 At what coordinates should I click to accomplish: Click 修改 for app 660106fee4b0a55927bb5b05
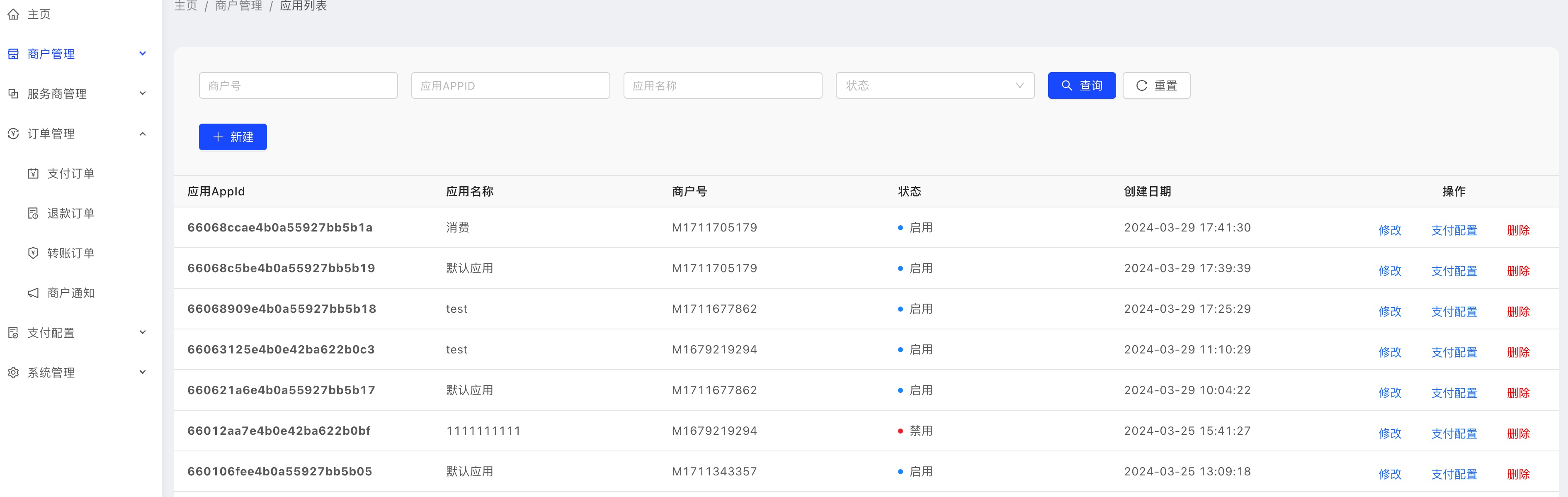pyautogui.click(x=1390, y=475)
